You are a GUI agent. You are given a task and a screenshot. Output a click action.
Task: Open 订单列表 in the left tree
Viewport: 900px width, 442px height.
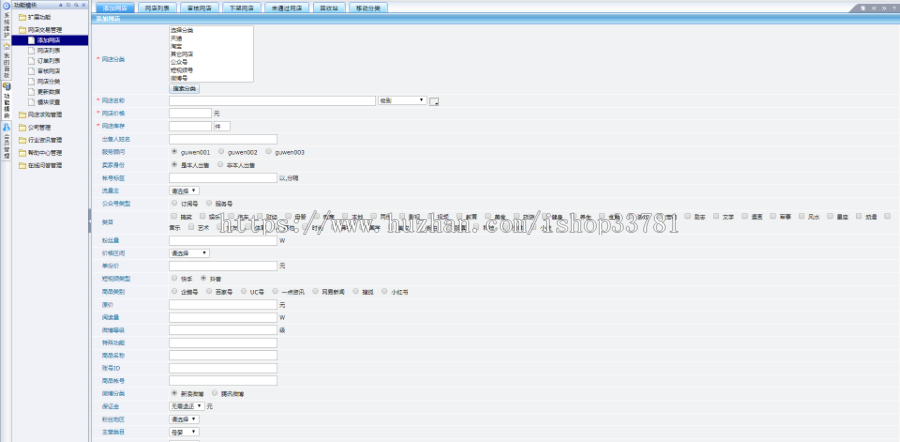point(49,61)
